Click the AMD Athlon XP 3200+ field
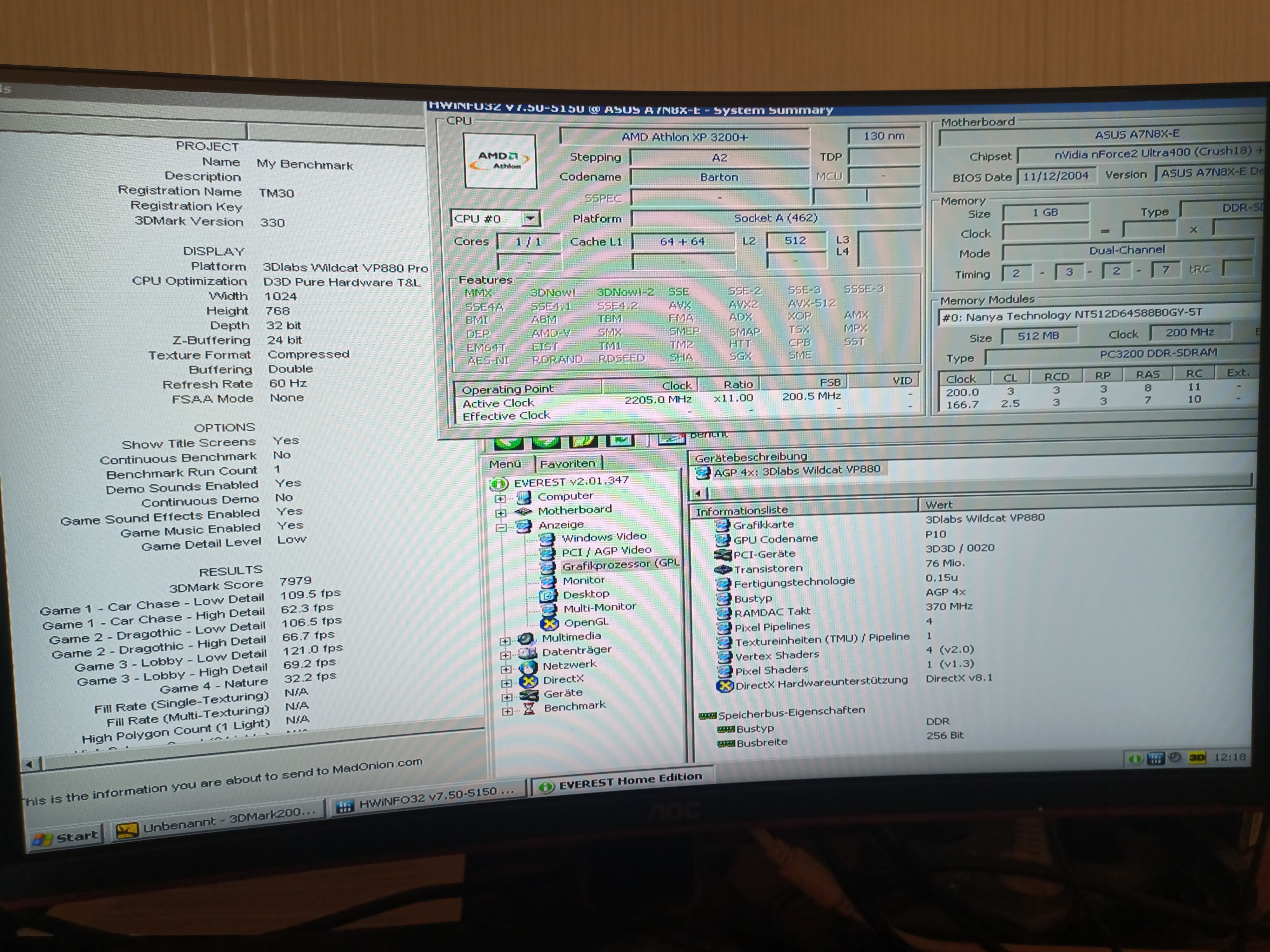This screenshot has height=952, width=1270. point(685,137)
